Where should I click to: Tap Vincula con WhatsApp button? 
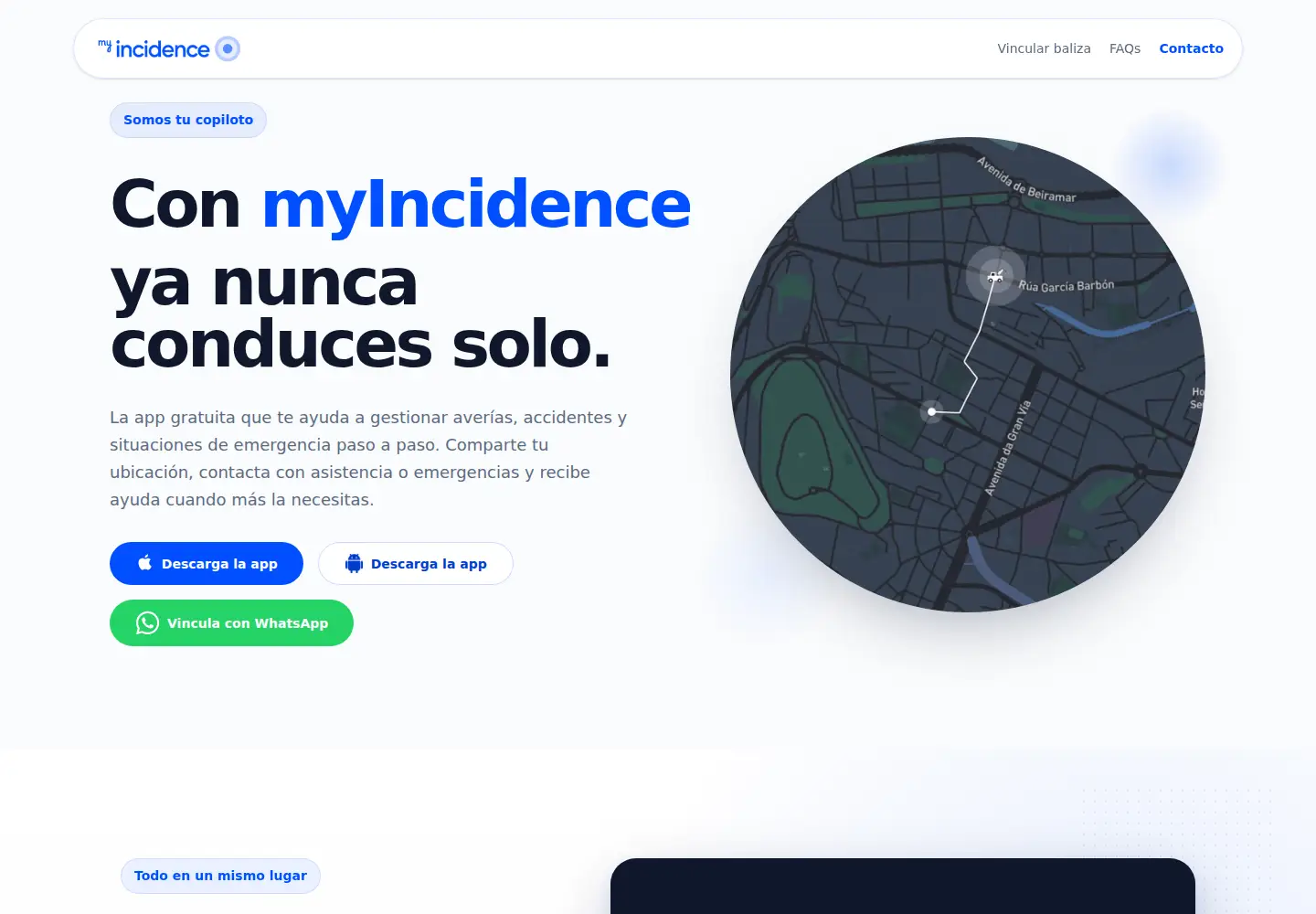231,623
